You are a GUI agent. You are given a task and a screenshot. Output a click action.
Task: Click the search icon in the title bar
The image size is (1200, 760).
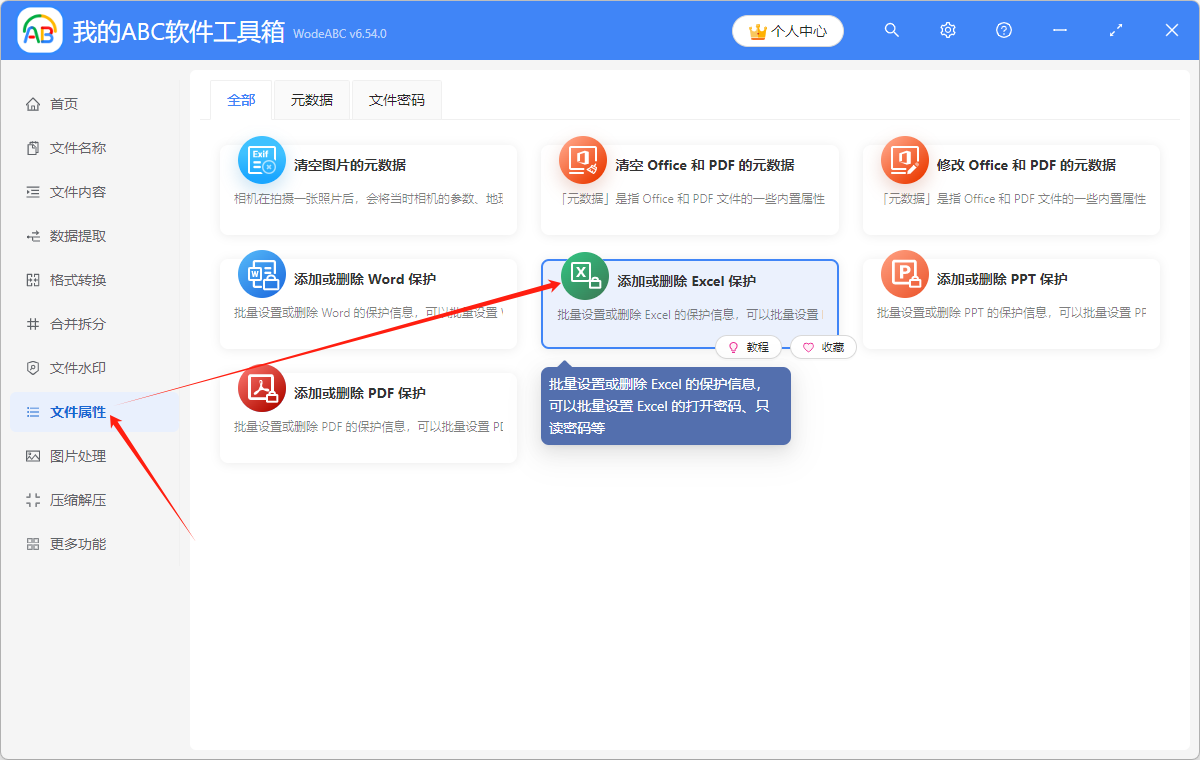[891, 30]
